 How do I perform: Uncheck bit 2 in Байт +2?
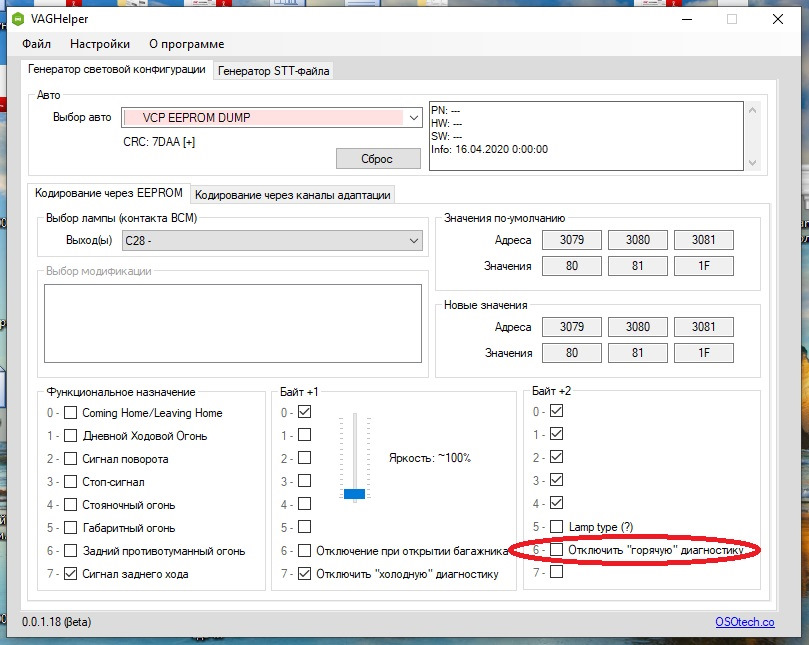click(x=556, y=457)
